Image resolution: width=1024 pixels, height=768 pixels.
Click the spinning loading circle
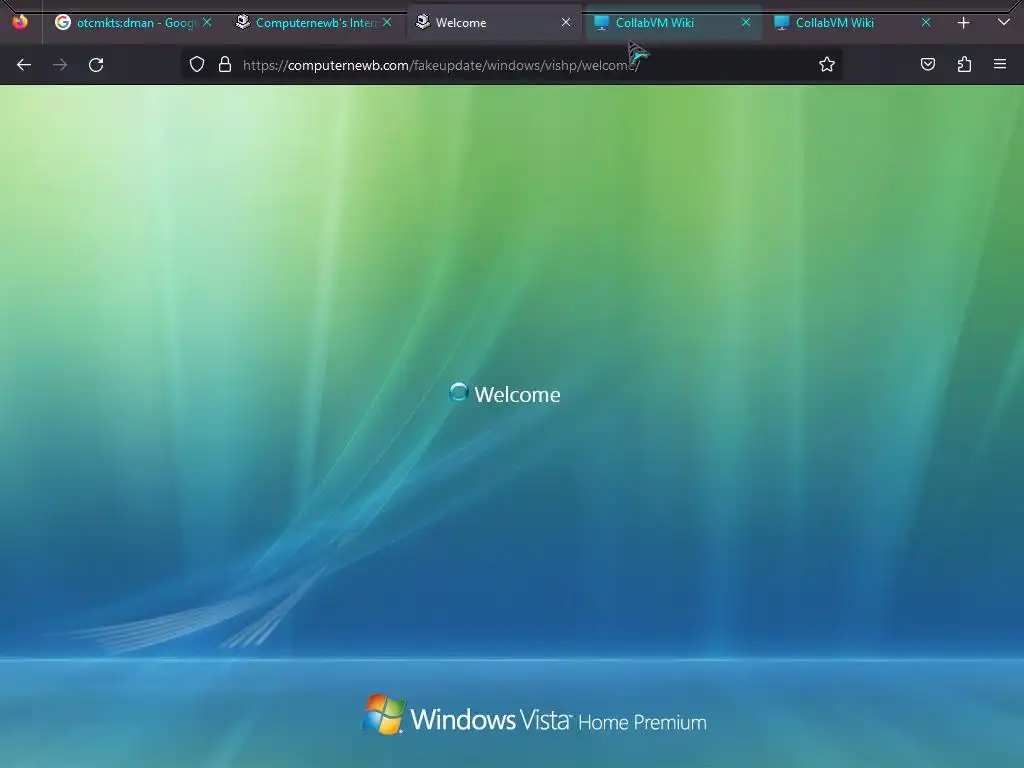click(x=458, y=392)
